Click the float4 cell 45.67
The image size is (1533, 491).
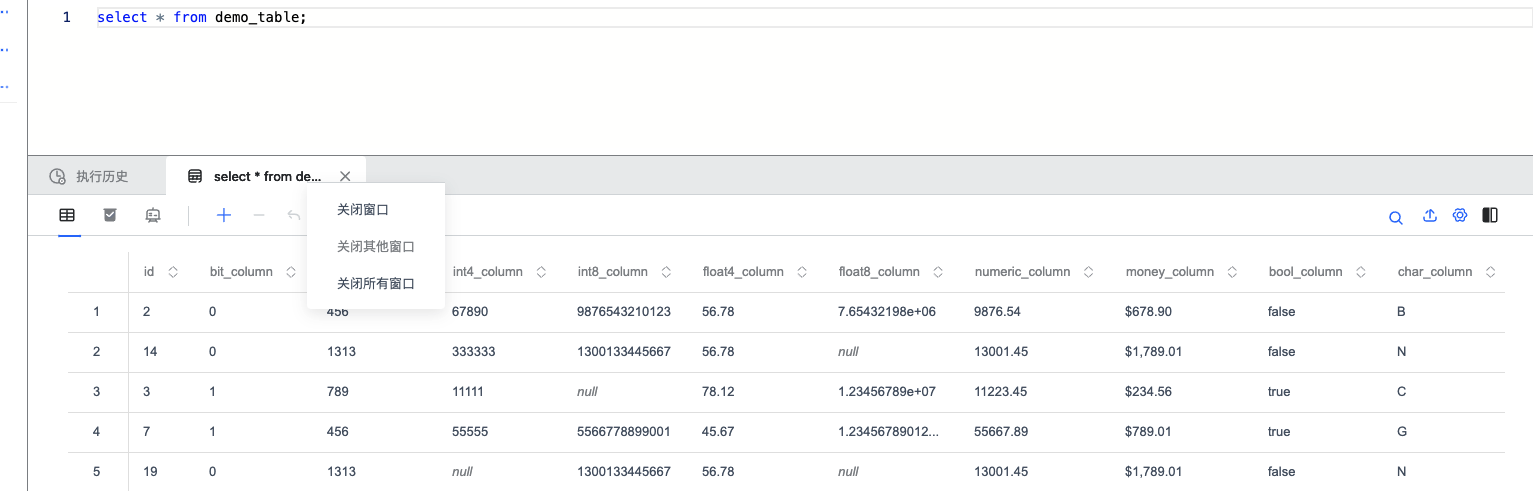[x=718, y=432]
